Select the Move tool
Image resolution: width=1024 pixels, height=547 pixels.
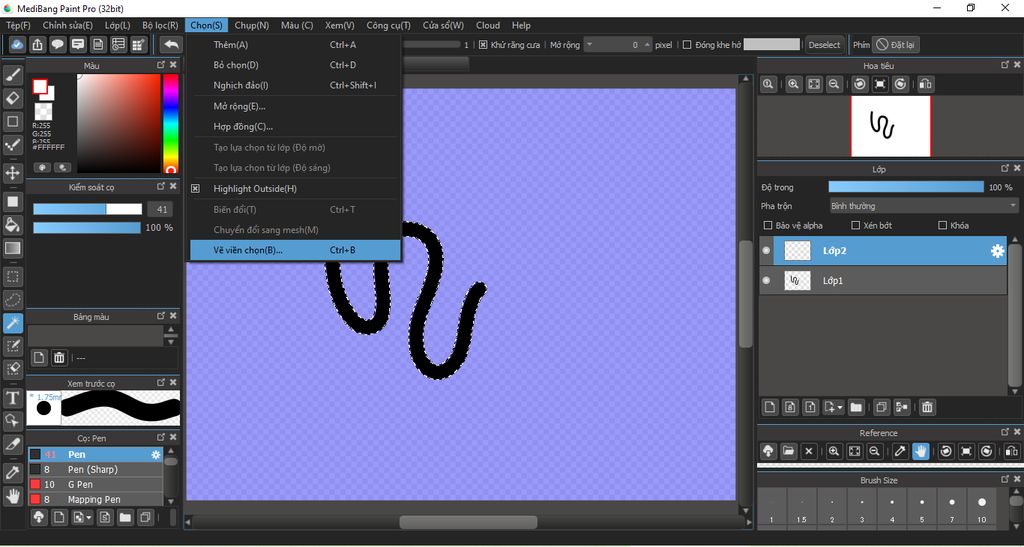point(12,173)
